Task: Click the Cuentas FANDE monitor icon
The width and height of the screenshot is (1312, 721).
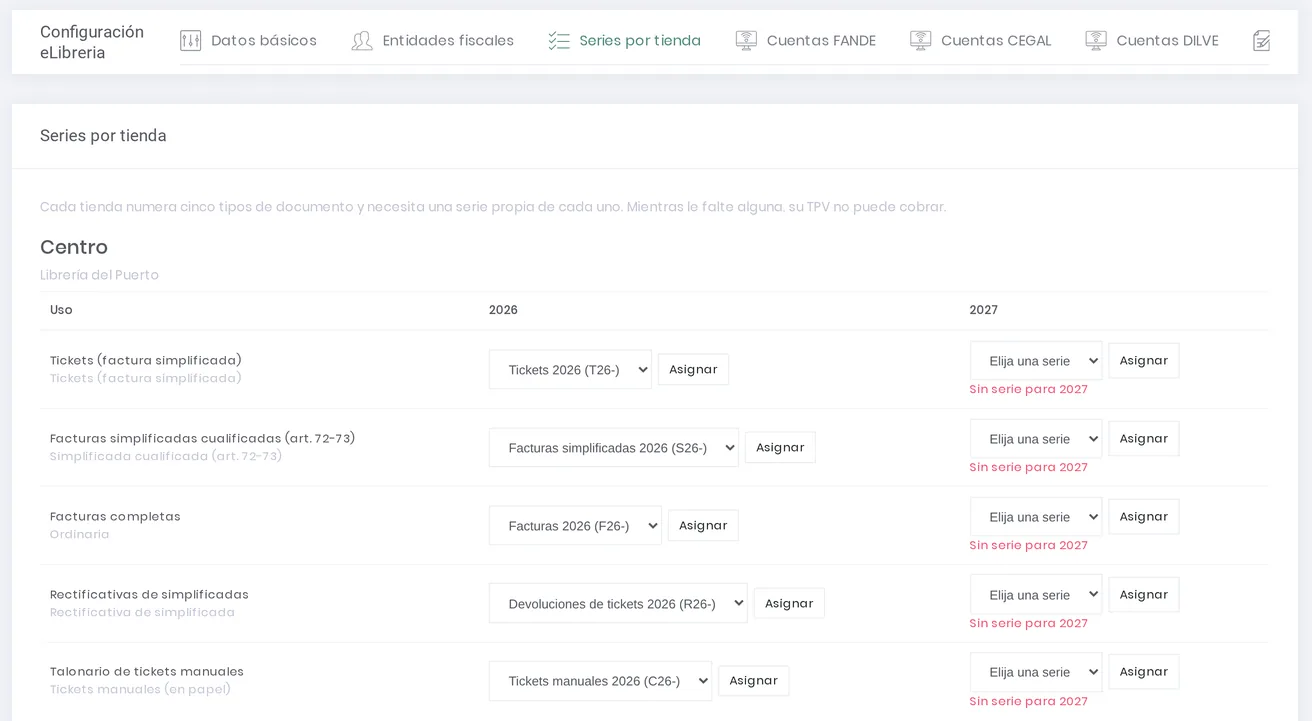Action: [x=746, y=41]
